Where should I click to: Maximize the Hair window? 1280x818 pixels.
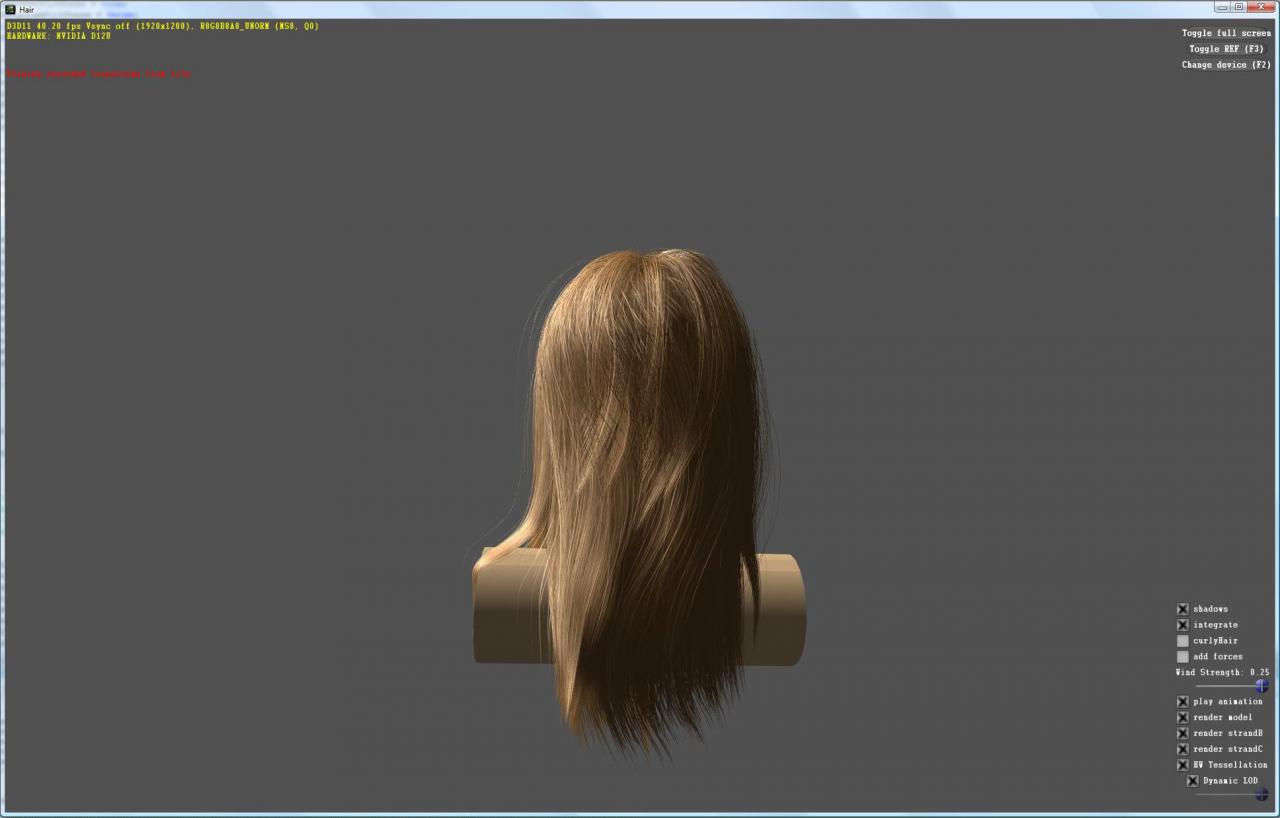click(x=1238, y=7)
